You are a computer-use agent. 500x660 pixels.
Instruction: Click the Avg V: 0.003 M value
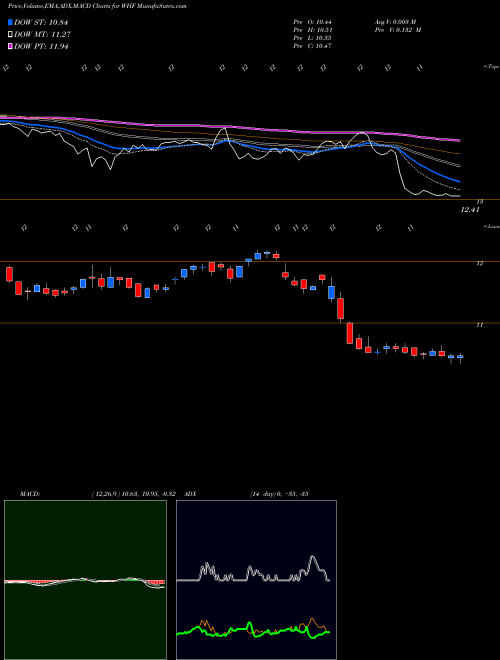(x=395, y=22)
